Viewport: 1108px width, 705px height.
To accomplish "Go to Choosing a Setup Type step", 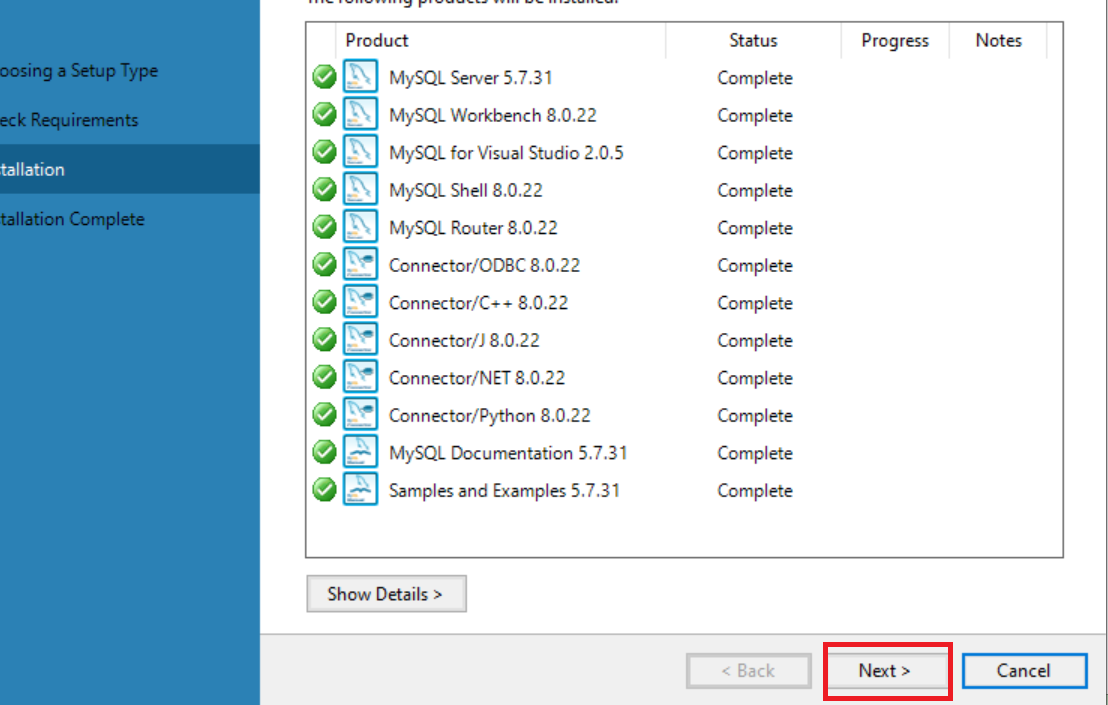I will tap(78, 71).
